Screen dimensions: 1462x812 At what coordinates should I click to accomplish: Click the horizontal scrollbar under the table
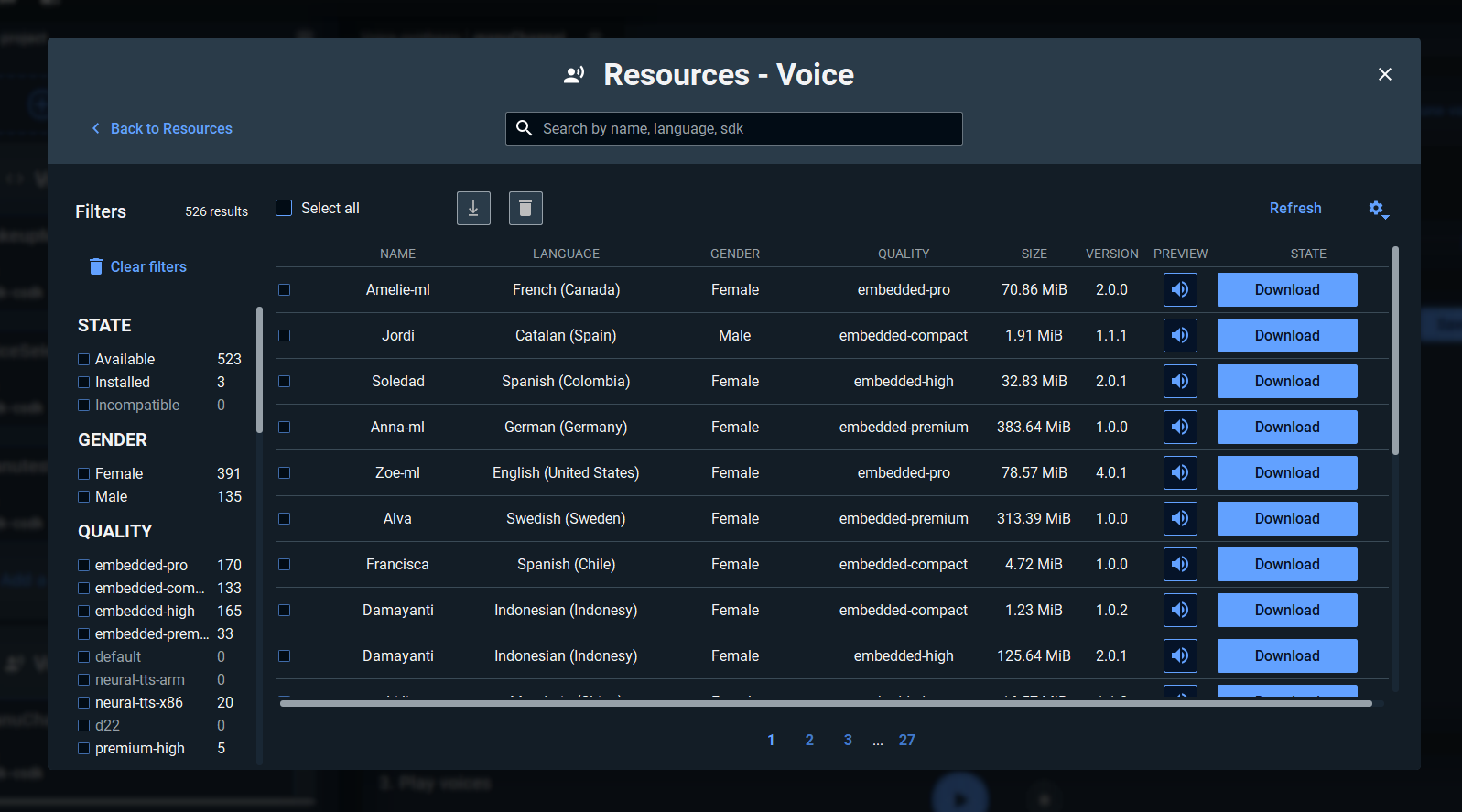(x=824, y=703)
